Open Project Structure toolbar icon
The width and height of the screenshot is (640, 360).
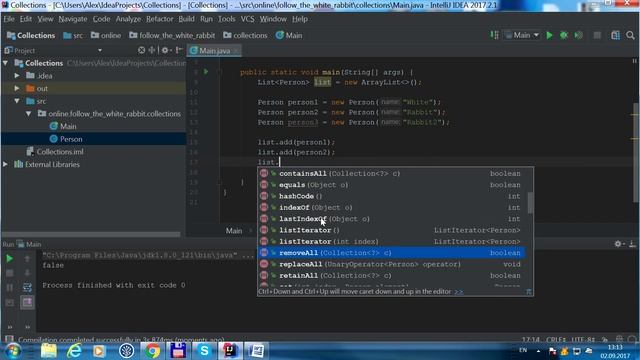616,36
